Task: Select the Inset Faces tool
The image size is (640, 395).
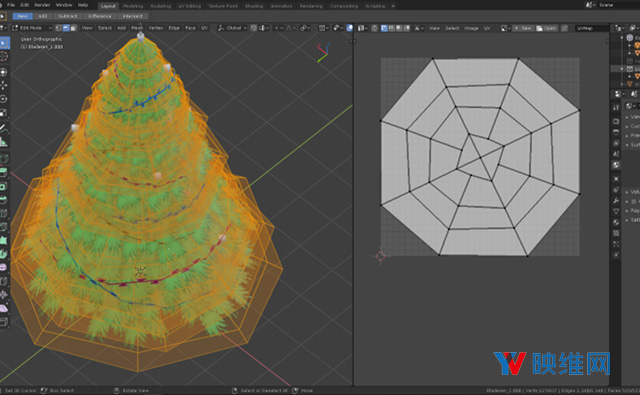Action: coord(4,186)
